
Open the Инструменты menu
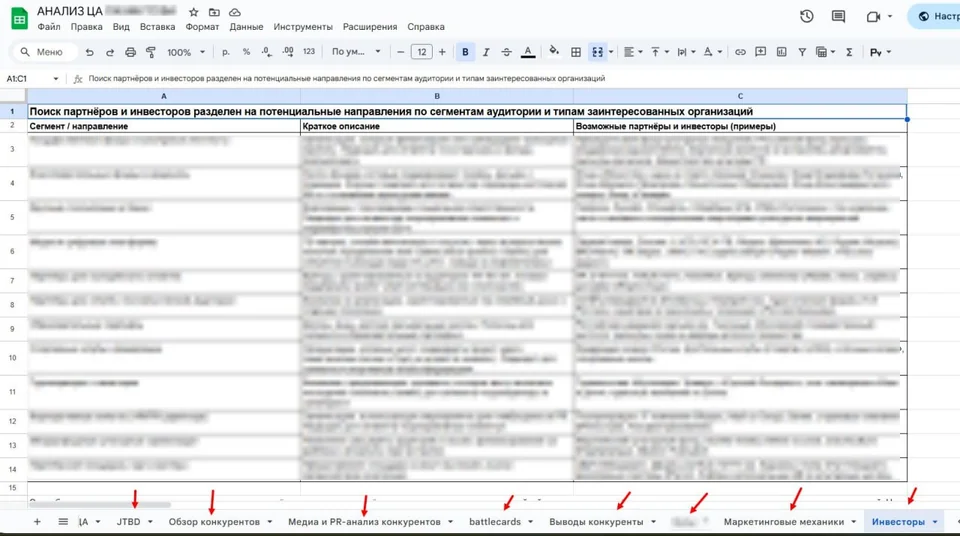pyautogui.click(x=303, y=27)
